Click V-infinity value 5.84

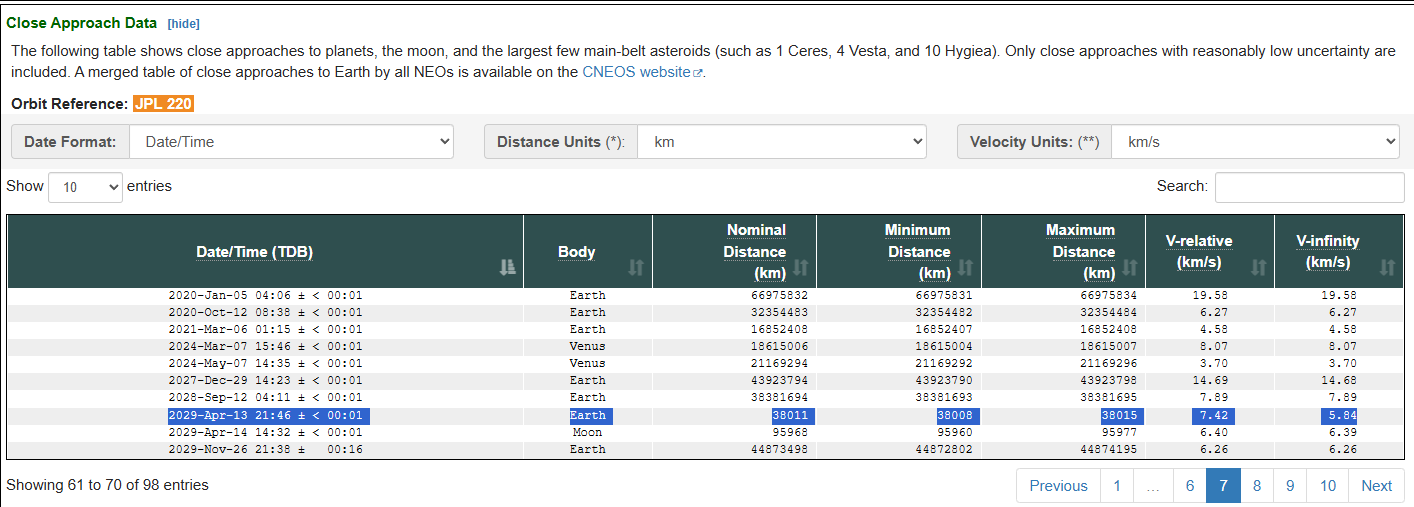[1340, 415]
